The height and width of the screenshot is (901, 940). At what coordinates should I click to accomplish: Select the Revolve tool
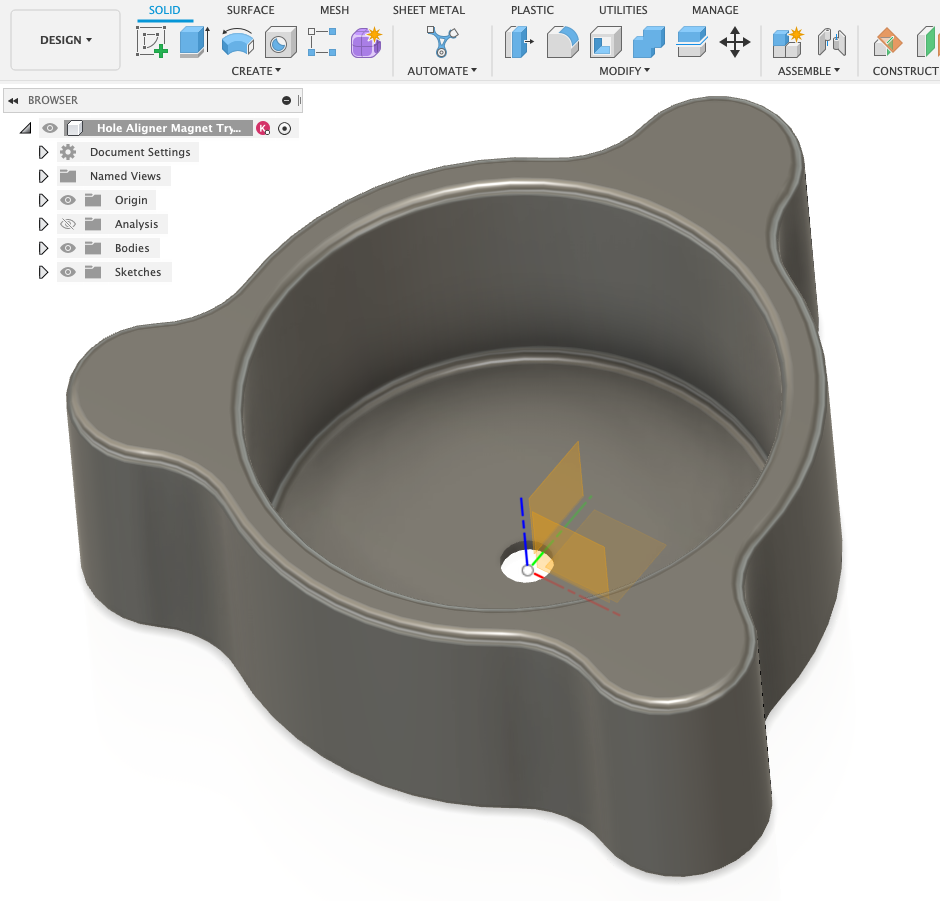pos(237,42)
